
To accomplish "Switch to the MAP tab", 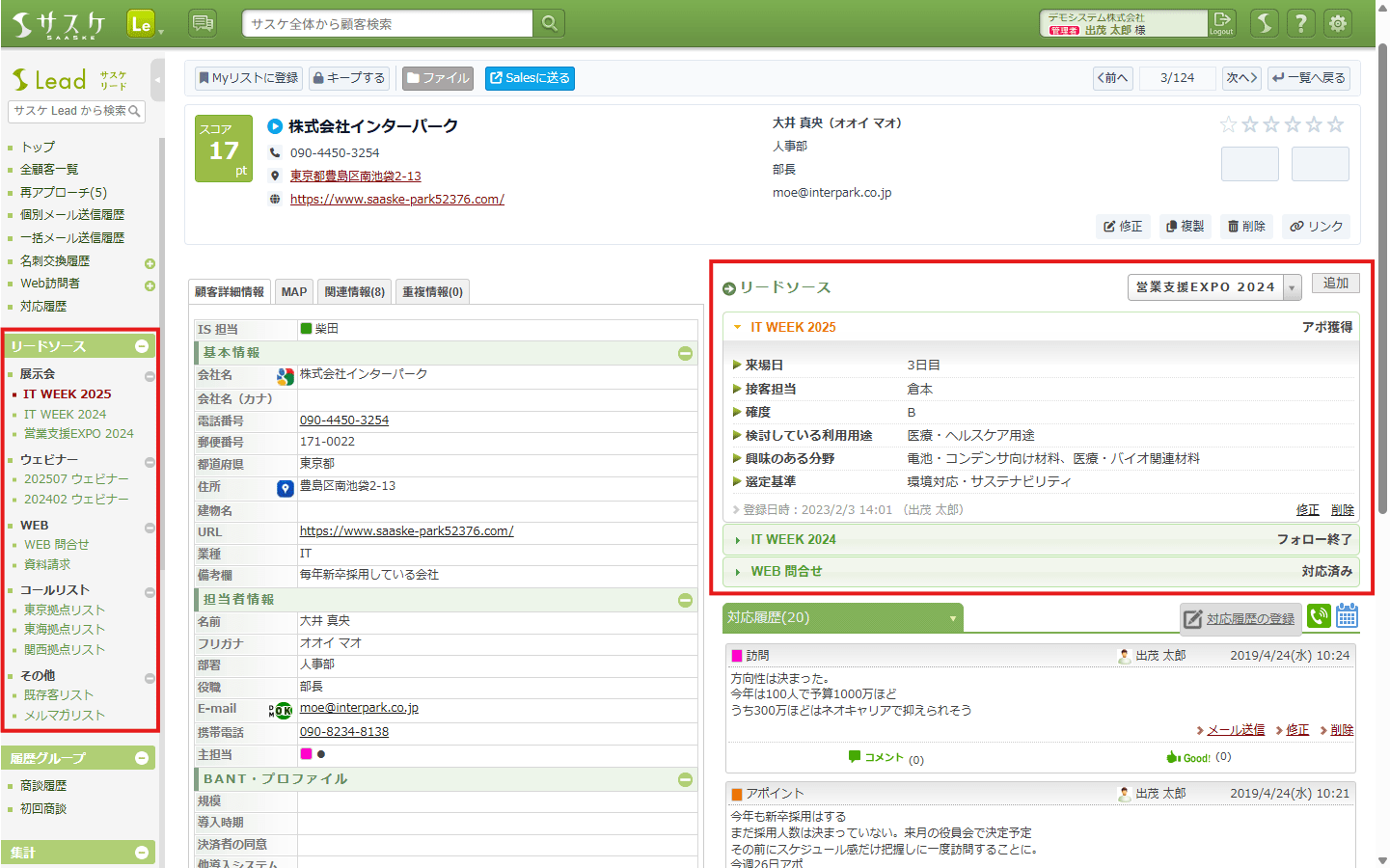I will [294, 292].
